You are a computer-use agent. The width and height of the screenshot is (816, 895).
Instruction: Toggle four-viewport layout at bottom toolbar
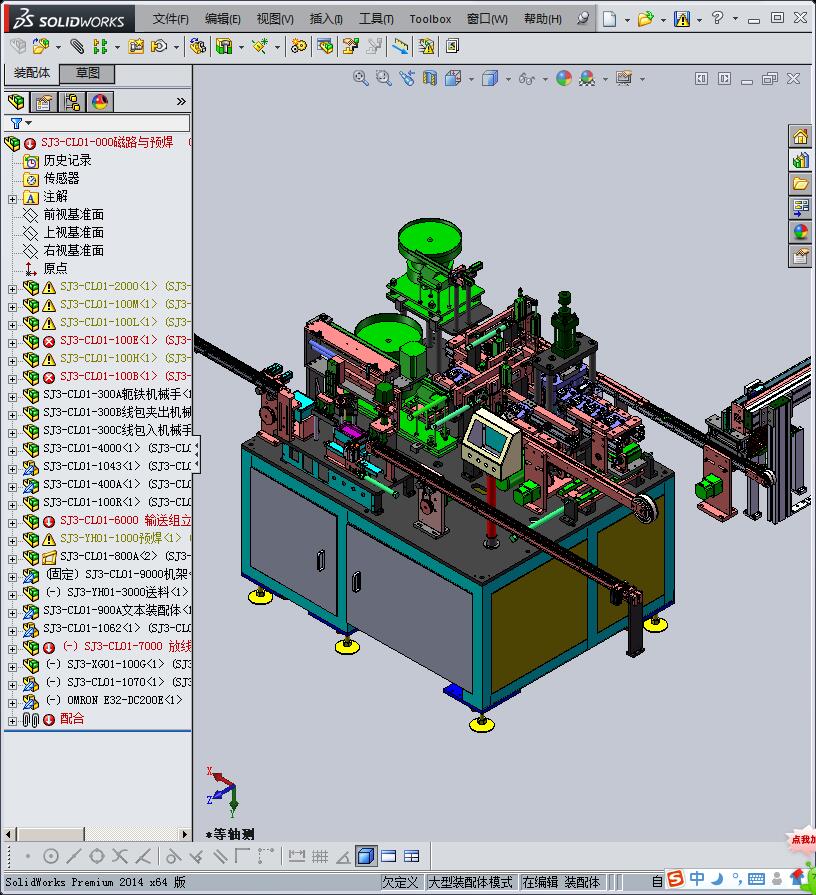(x=411, y=856)
